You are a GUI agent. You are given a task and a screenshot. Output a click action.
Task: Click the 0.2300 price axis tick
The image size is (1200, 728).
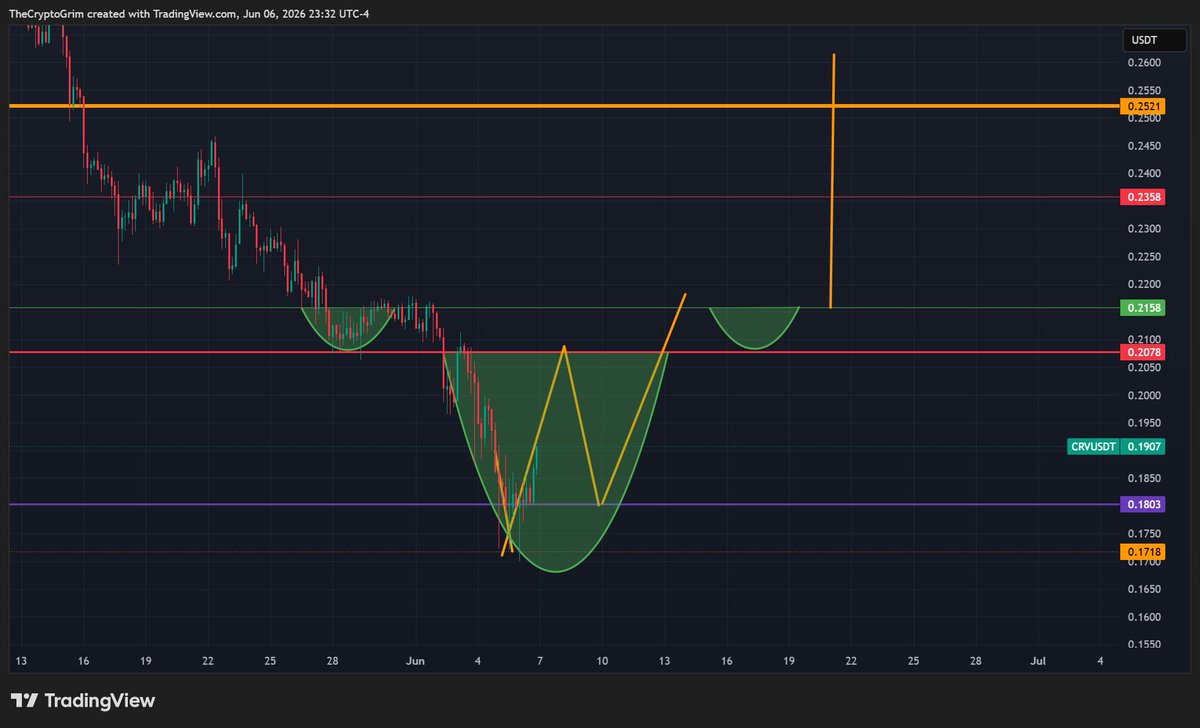[x=1144, y=229]
